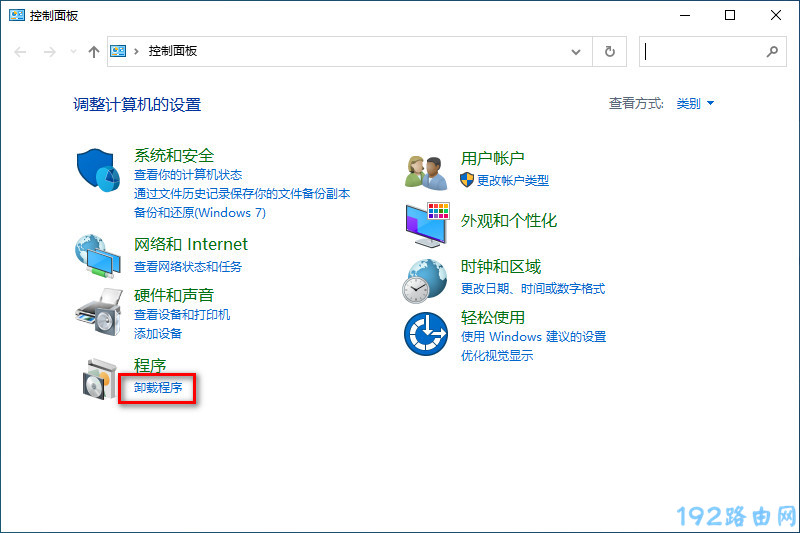Expand the recent locations chevron
Image resolution: width=800 pixels, height=533 pixels.
(x=73, y=51)
